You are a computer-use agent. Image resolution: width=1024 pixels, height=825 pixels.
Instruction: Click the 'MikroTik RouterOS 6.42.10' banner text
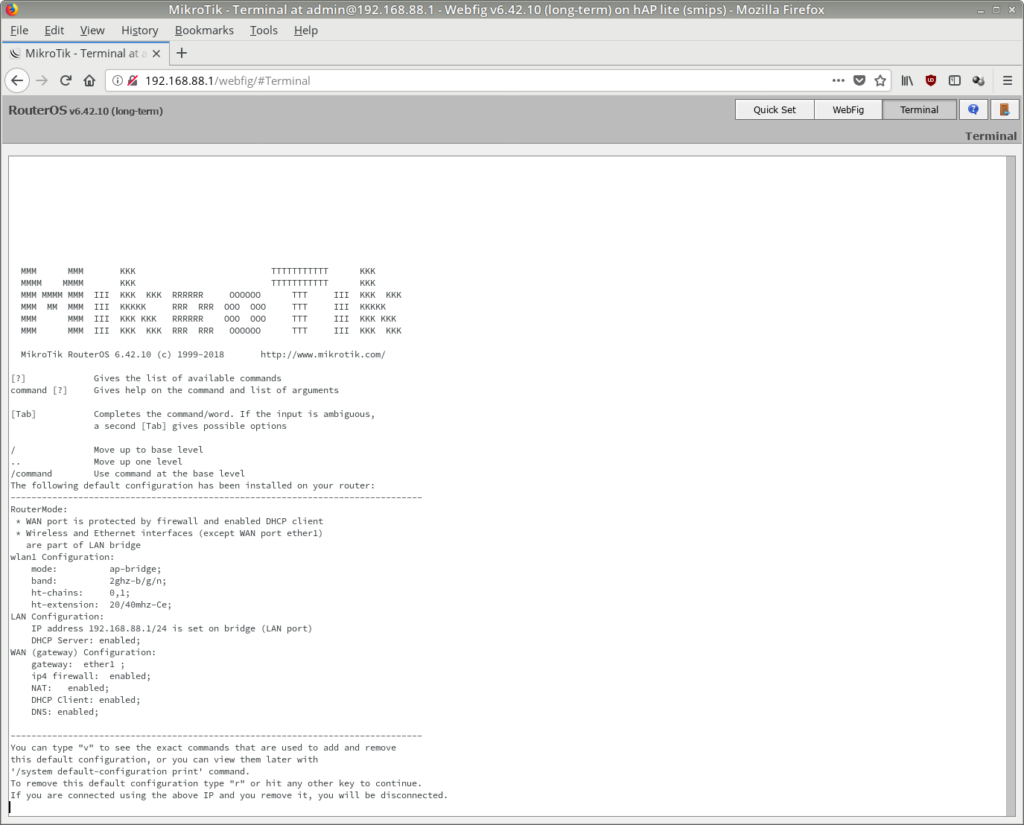pyautogui.click(x=86, y=355)
